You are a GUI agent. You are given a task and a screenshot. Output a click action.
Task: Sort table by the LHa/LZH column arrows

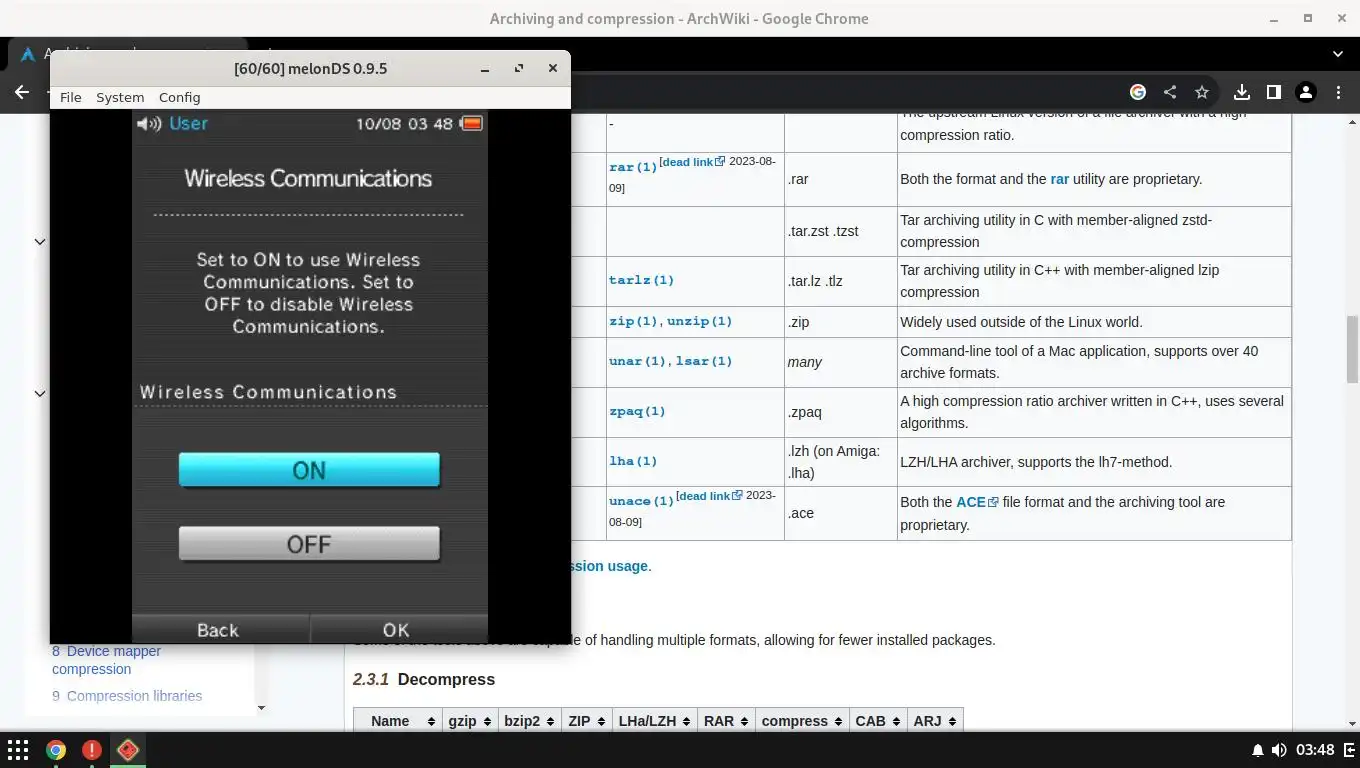click(x=685, y=721)
